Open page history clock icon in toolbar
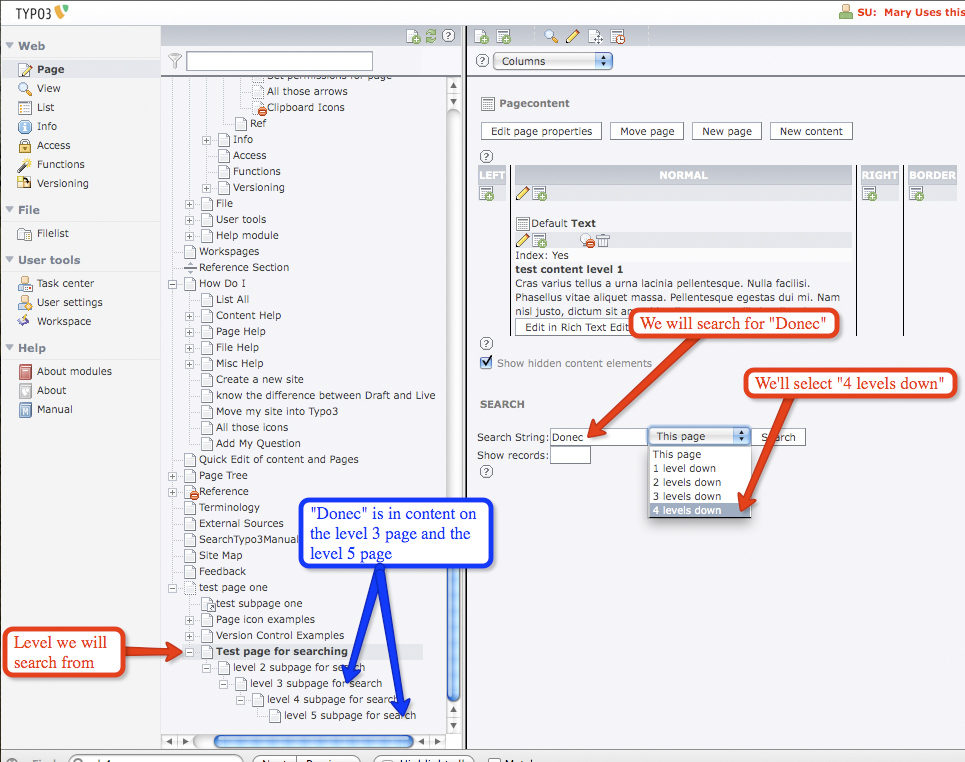This screenshot has height=762, width=965. (618, 37)
